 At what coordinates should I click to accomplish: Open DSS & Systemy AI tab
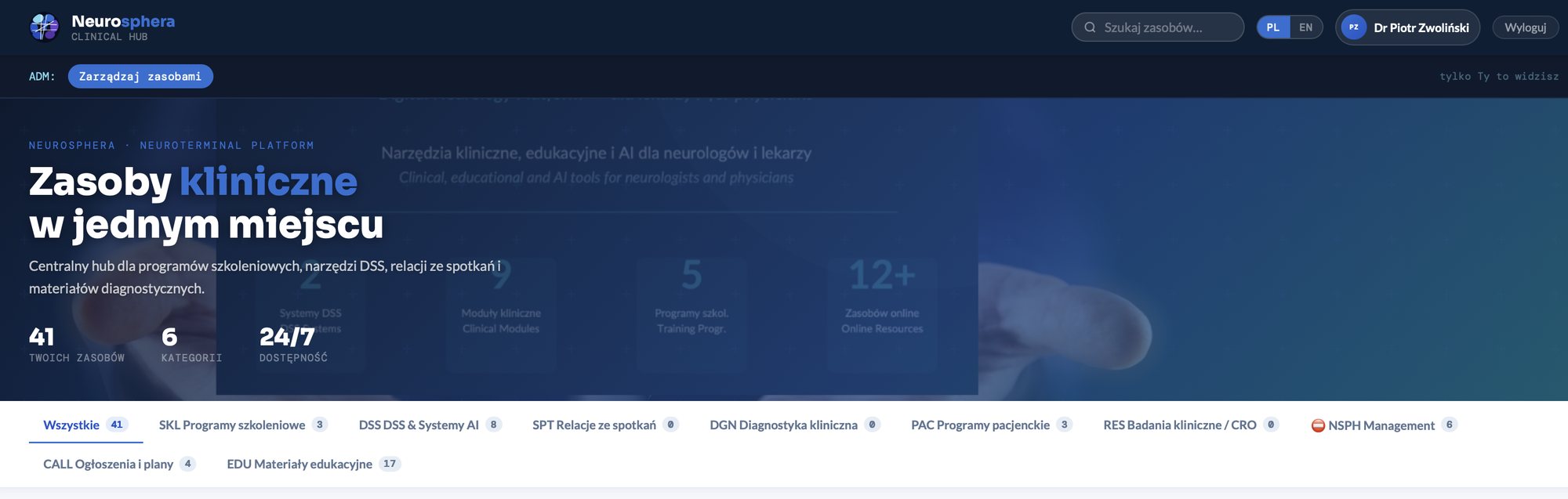click(x=430, y=425)
